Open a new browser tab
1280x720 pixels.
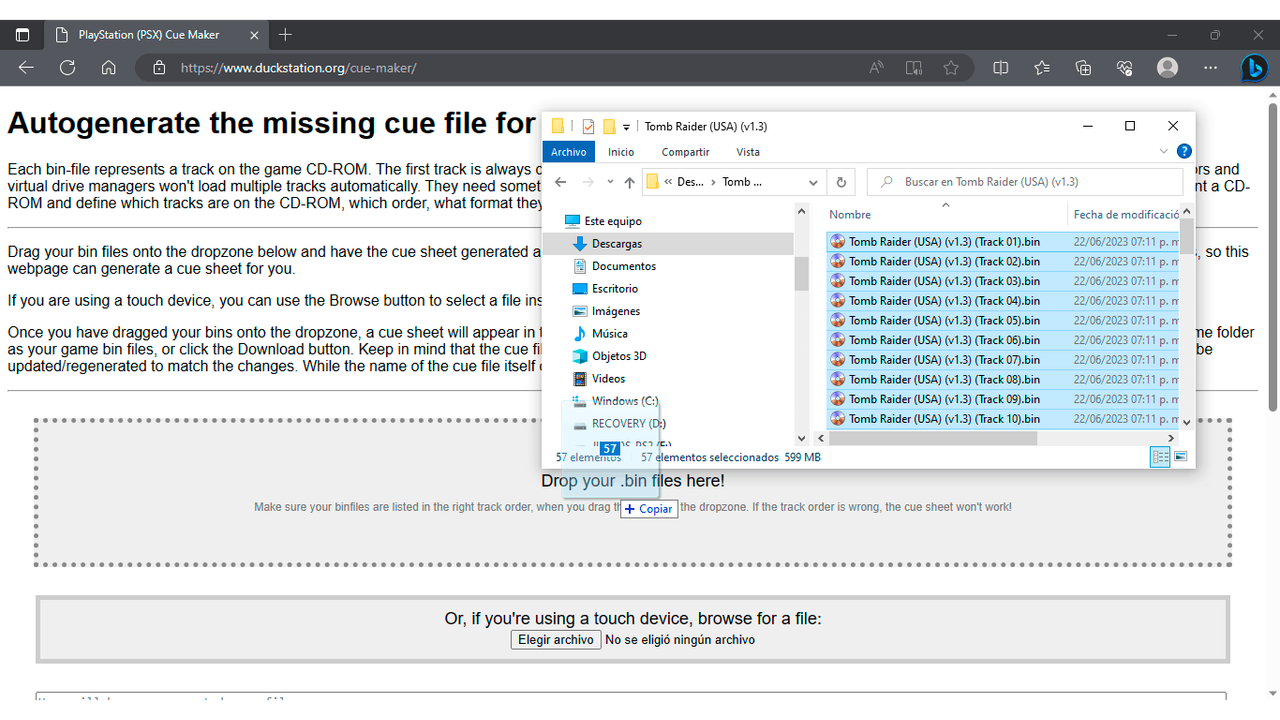[x=285, y=35]
